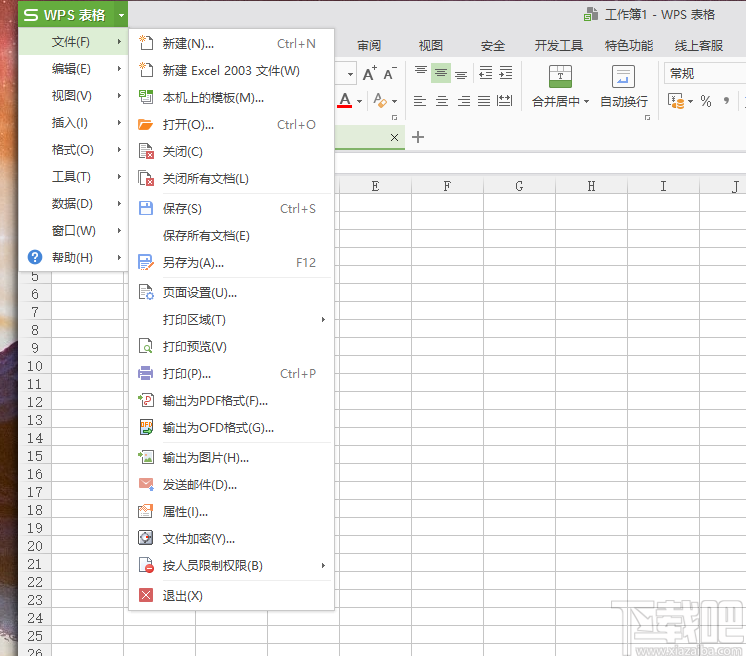Click the 合并居中 merge cells icon

coord(560,77)
